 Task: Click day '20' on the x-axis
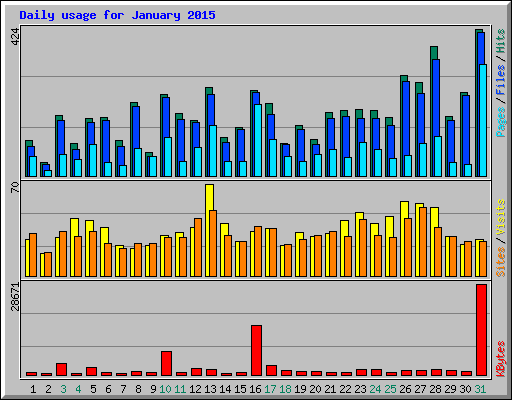(x=315, y=389)
